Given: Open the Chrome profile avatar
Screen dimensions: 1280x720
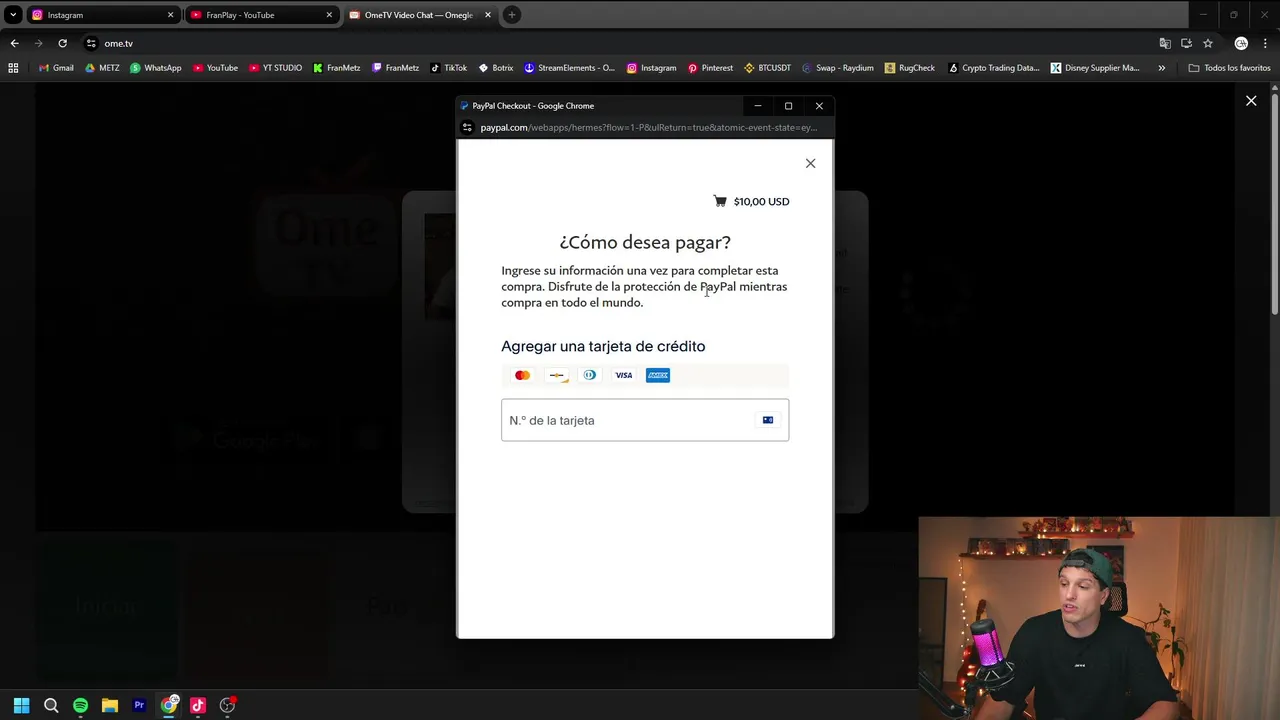Looking at the screenshot, I should pos(1241,43).
